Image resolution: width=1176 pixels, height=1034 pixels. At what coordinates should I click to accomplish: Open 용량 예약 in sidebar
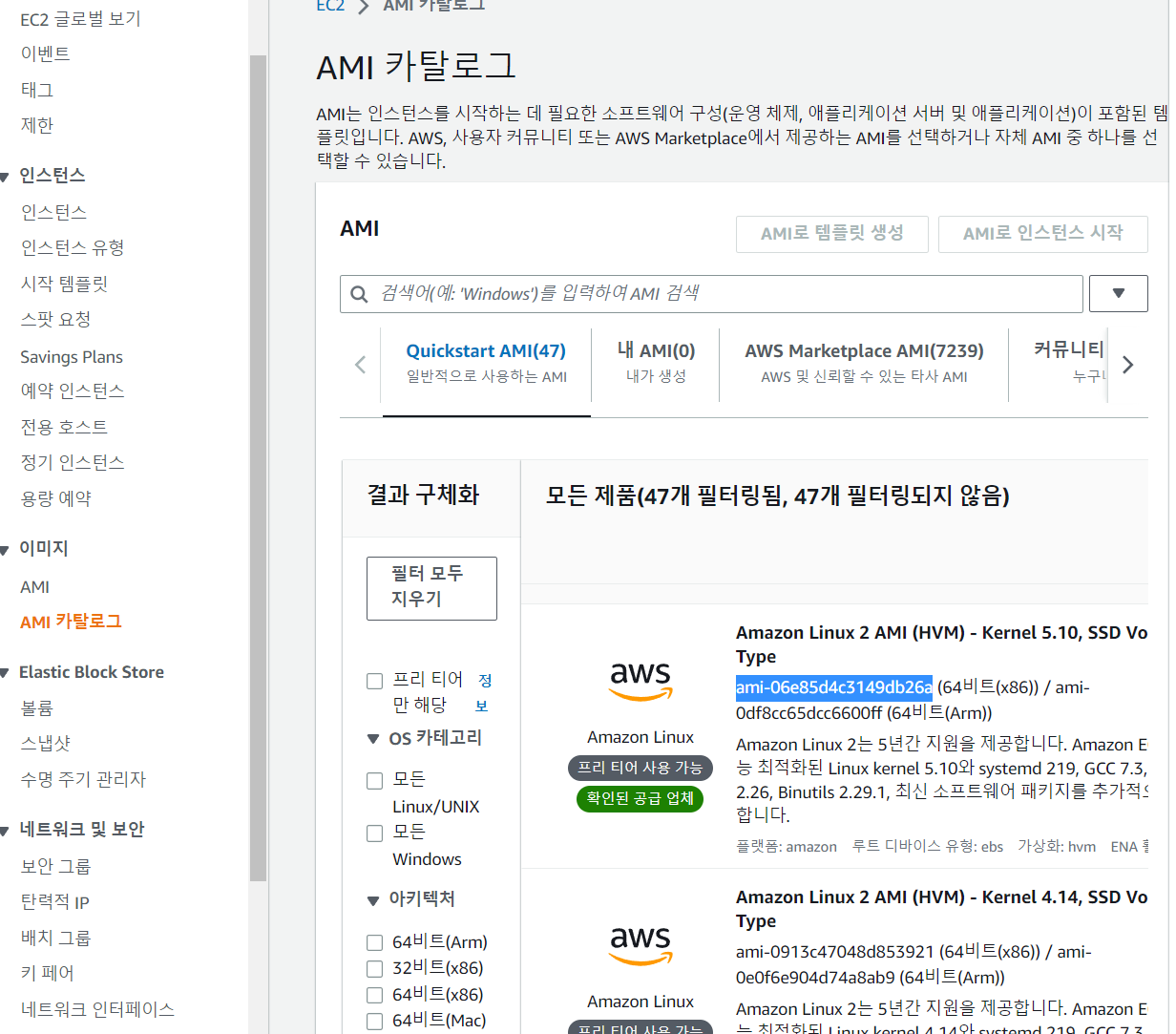coord(55,498)
